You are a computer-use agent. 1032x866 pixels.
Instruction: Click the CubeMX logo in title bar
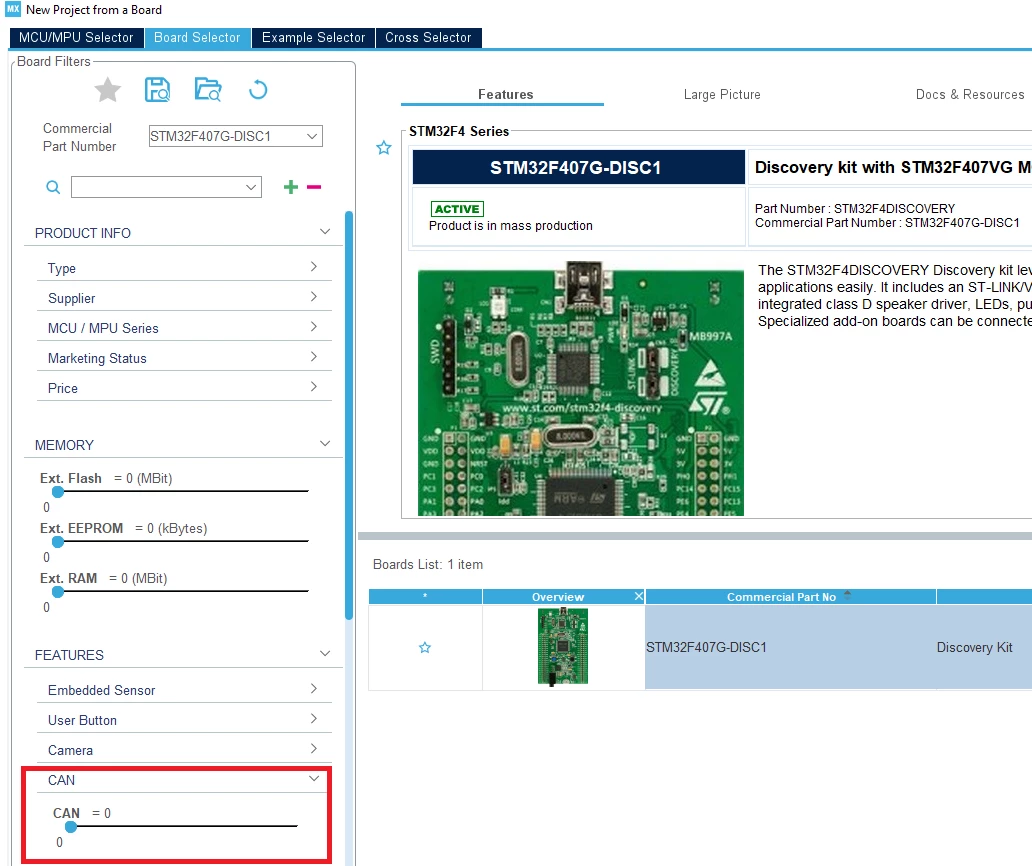click(x=13, y=9)
